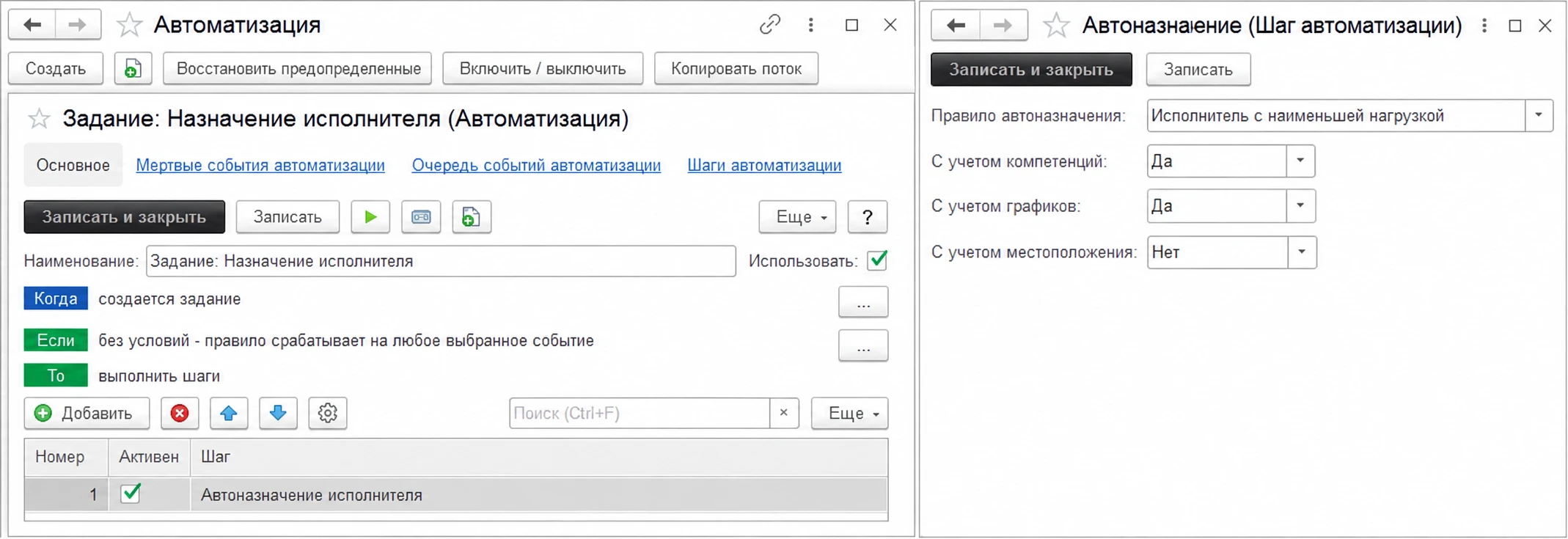Move step down with blue arrow
Image resolution: width=1568 pixels, height=539 pixels.
(278, 414)
